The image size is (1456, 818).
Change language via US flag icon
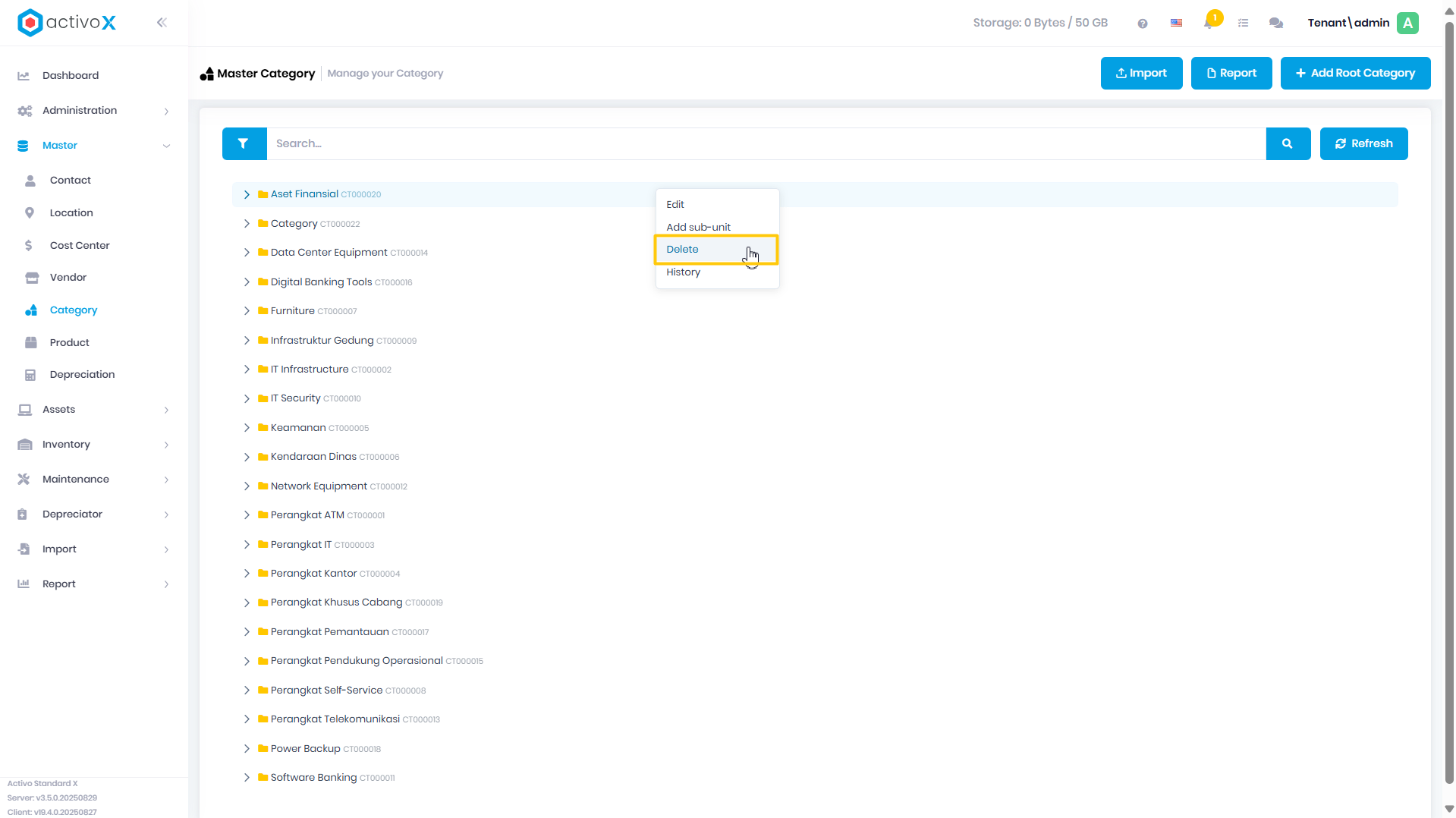point(1176,24)
